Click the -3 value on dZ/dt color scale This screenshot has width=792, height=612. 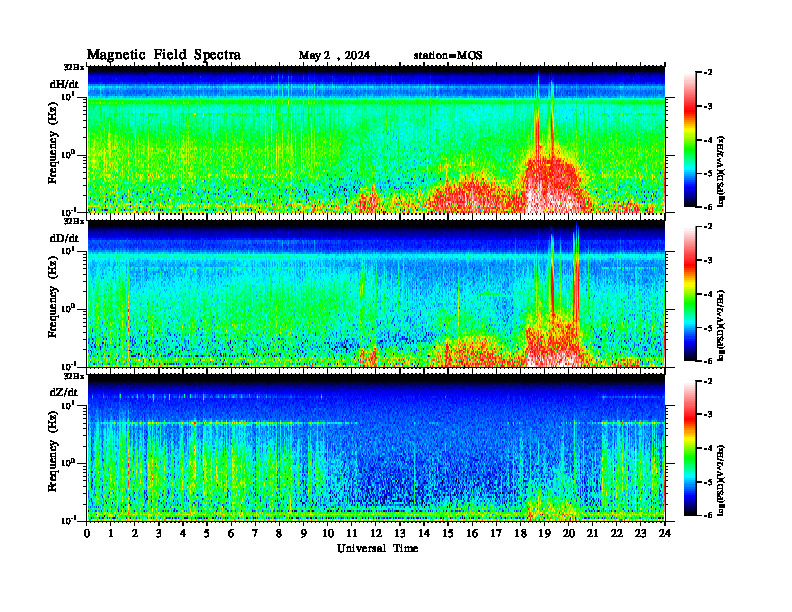coord(708,415)
